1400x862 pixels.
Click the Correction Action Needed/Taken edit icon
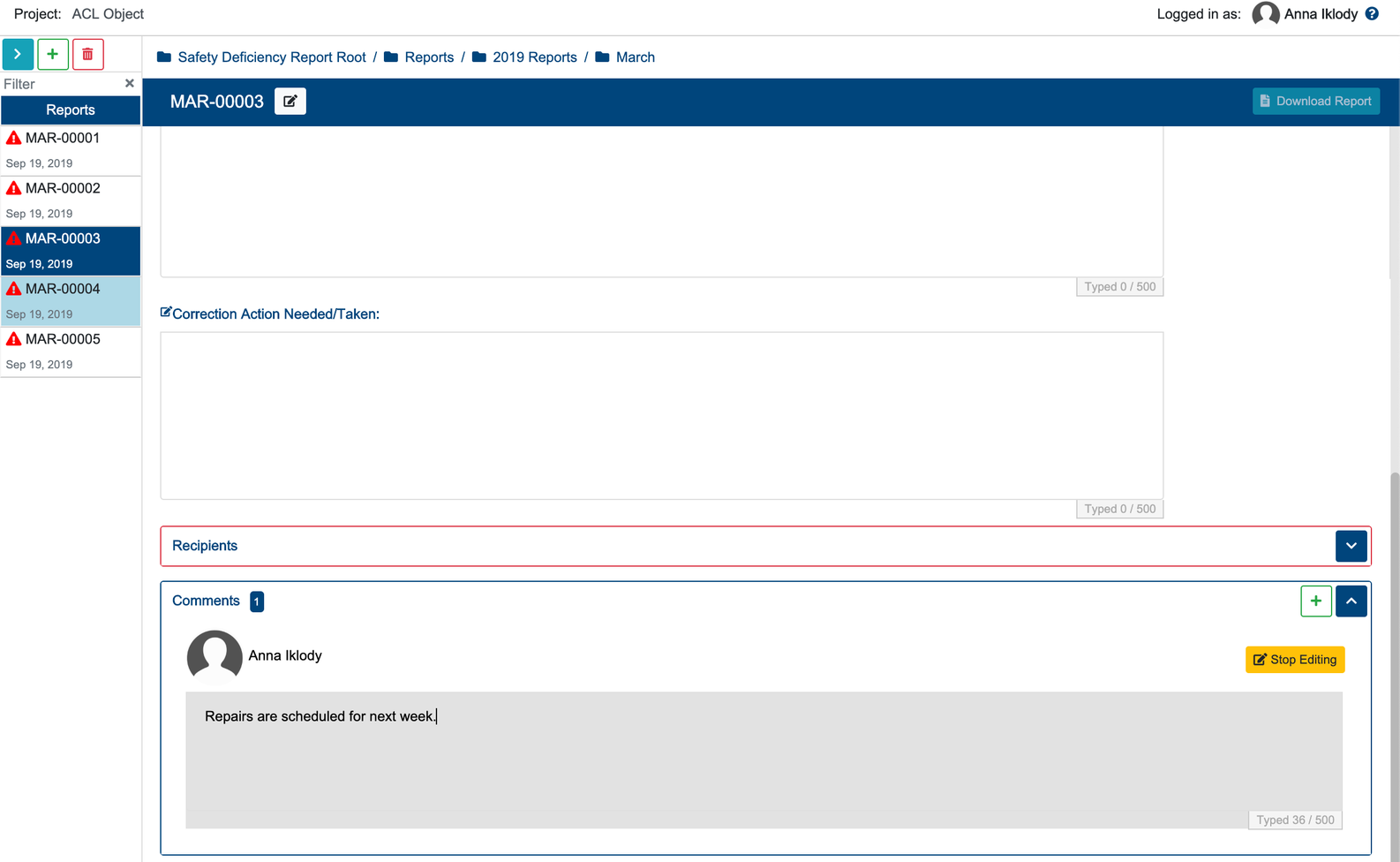pyautogui.click(x=165, y=313)
